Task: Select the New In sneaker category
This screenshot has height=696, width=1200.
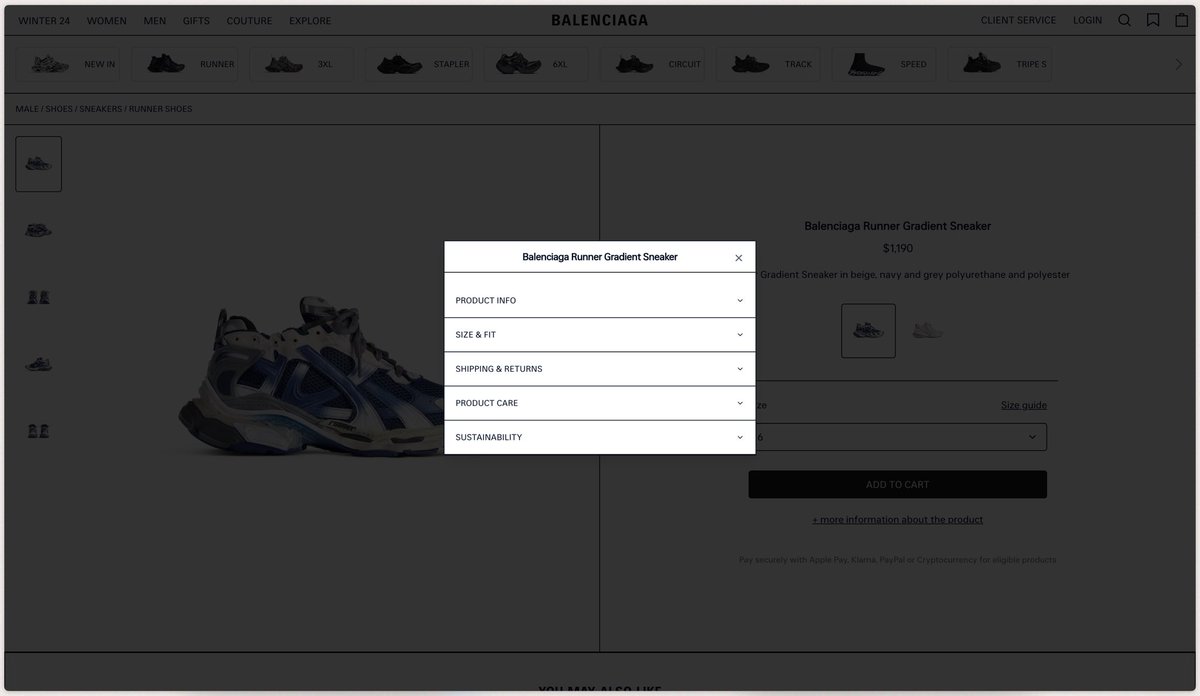Action: click(x=69, y=64)
